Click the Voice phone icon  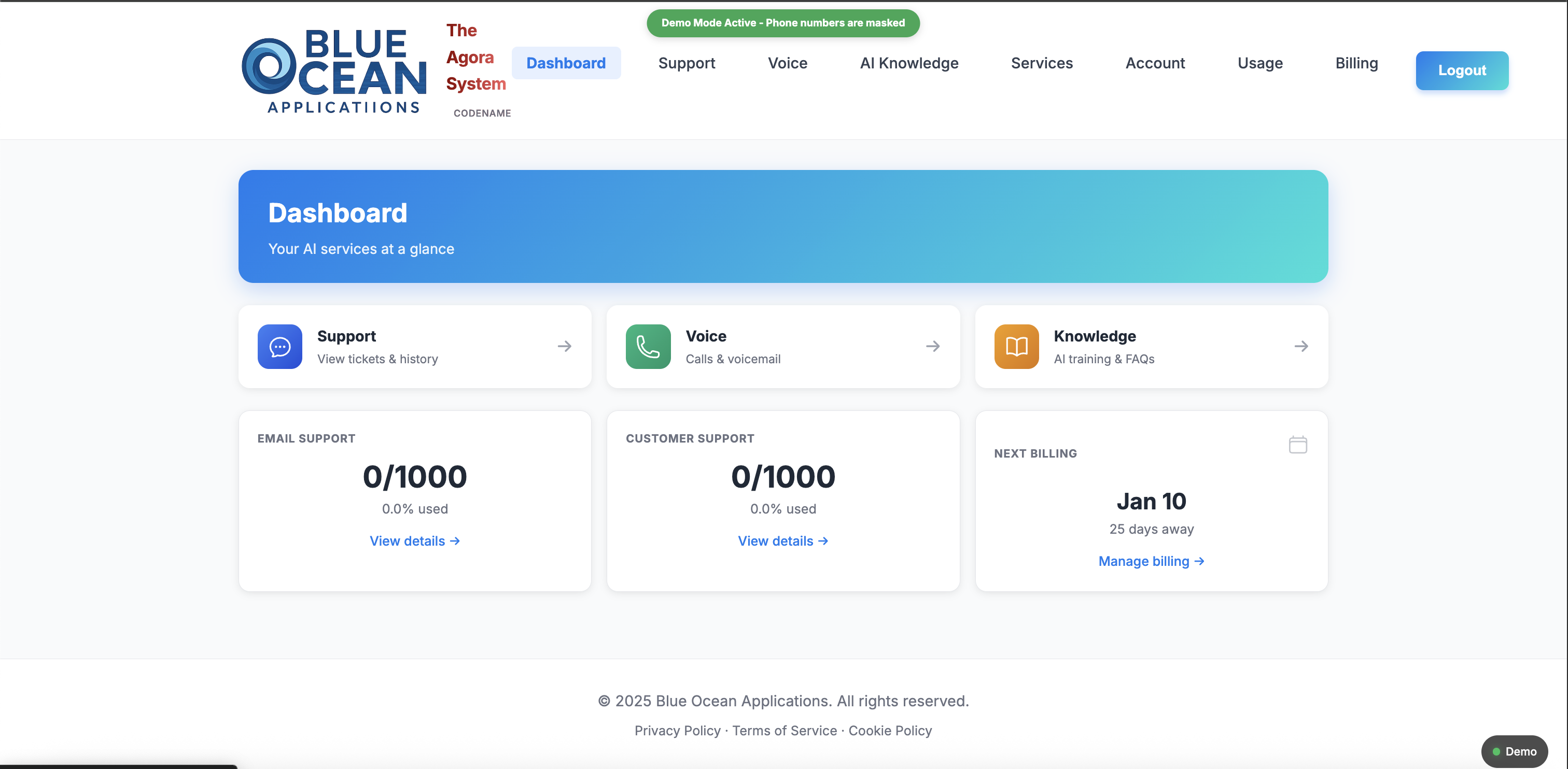(647, 346)
